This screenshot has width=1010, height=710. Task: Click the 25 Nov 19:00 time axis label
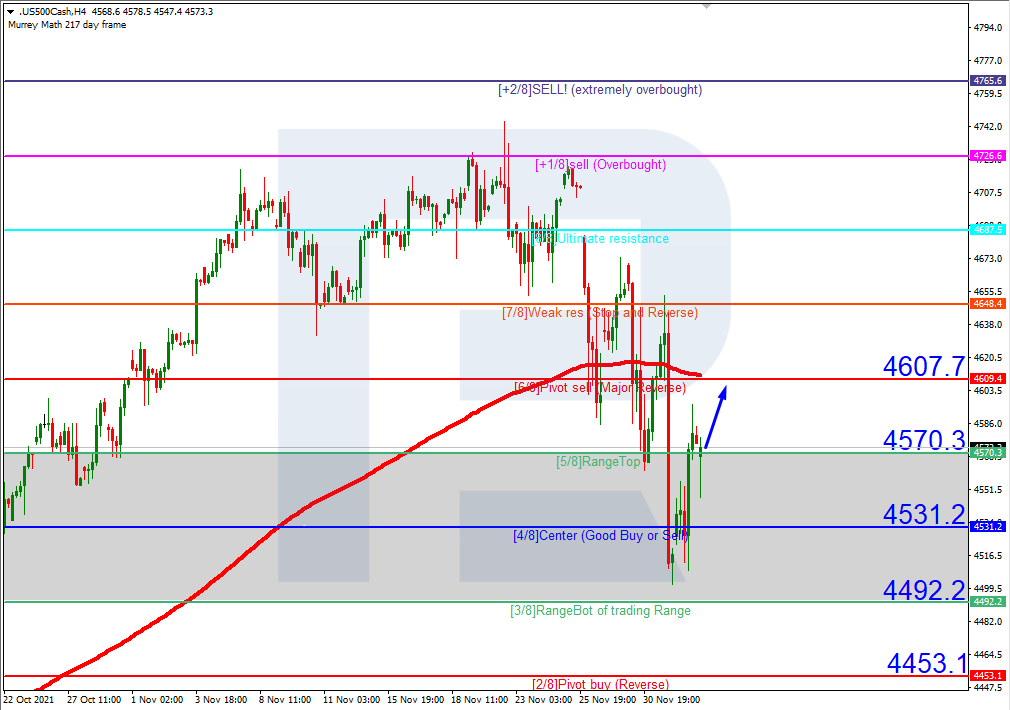click(x=607, y=700)
